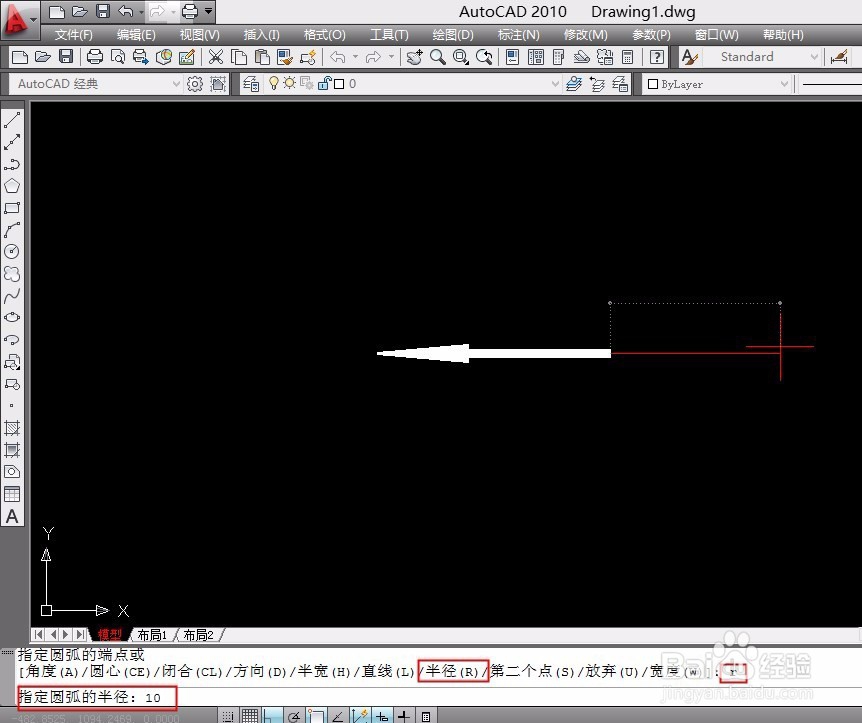This screenshot has height=723, width=862.
Task: Open the 文件(F) menu
Action: coord(74,35)
